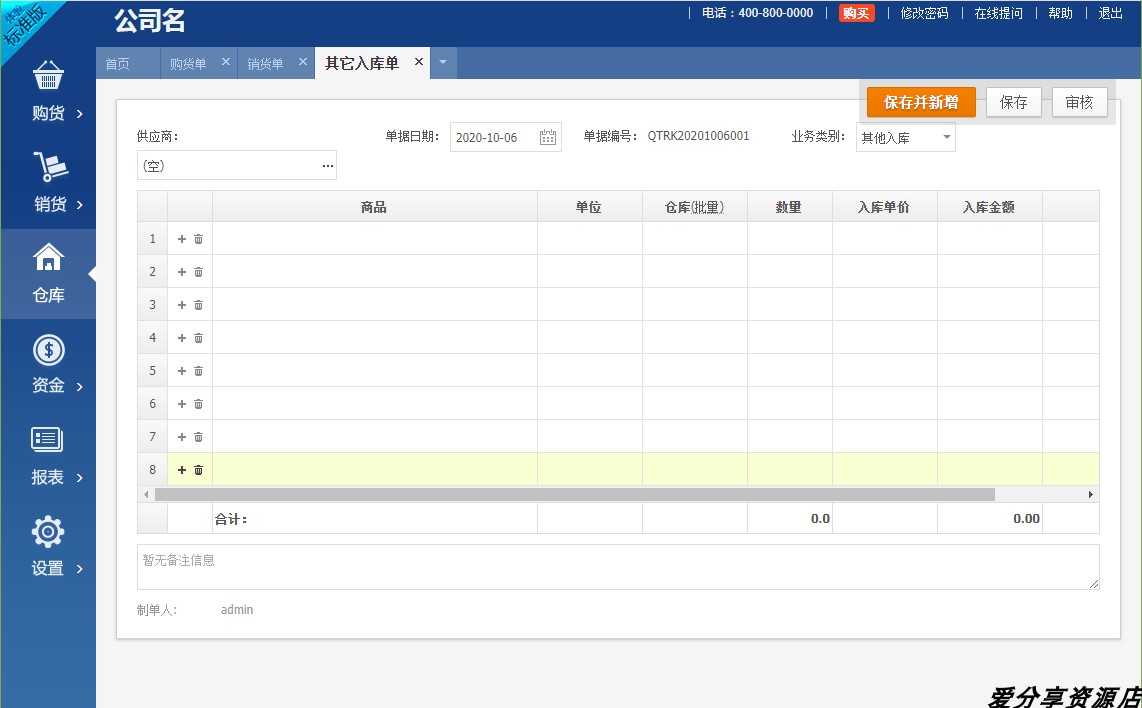1142x708 pixels.
Task: Select the 仓库 warehouse house icon
Action: 48,257
